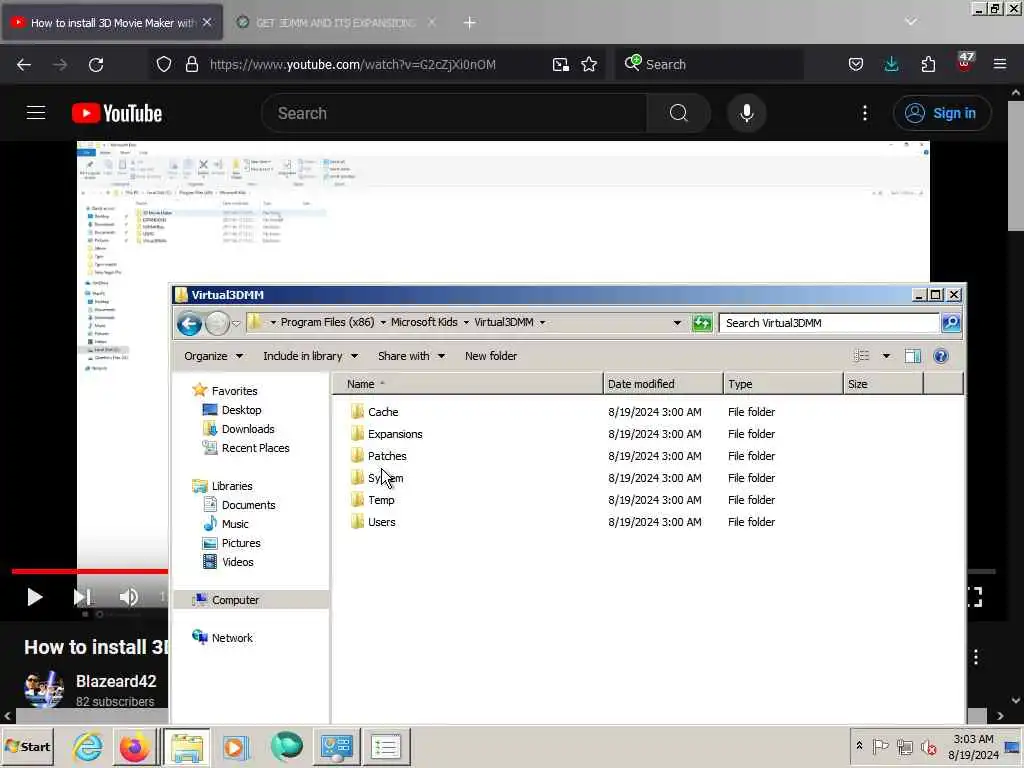Play the YouTube video
Screen dimensions: 1024x768
(34, 596)
